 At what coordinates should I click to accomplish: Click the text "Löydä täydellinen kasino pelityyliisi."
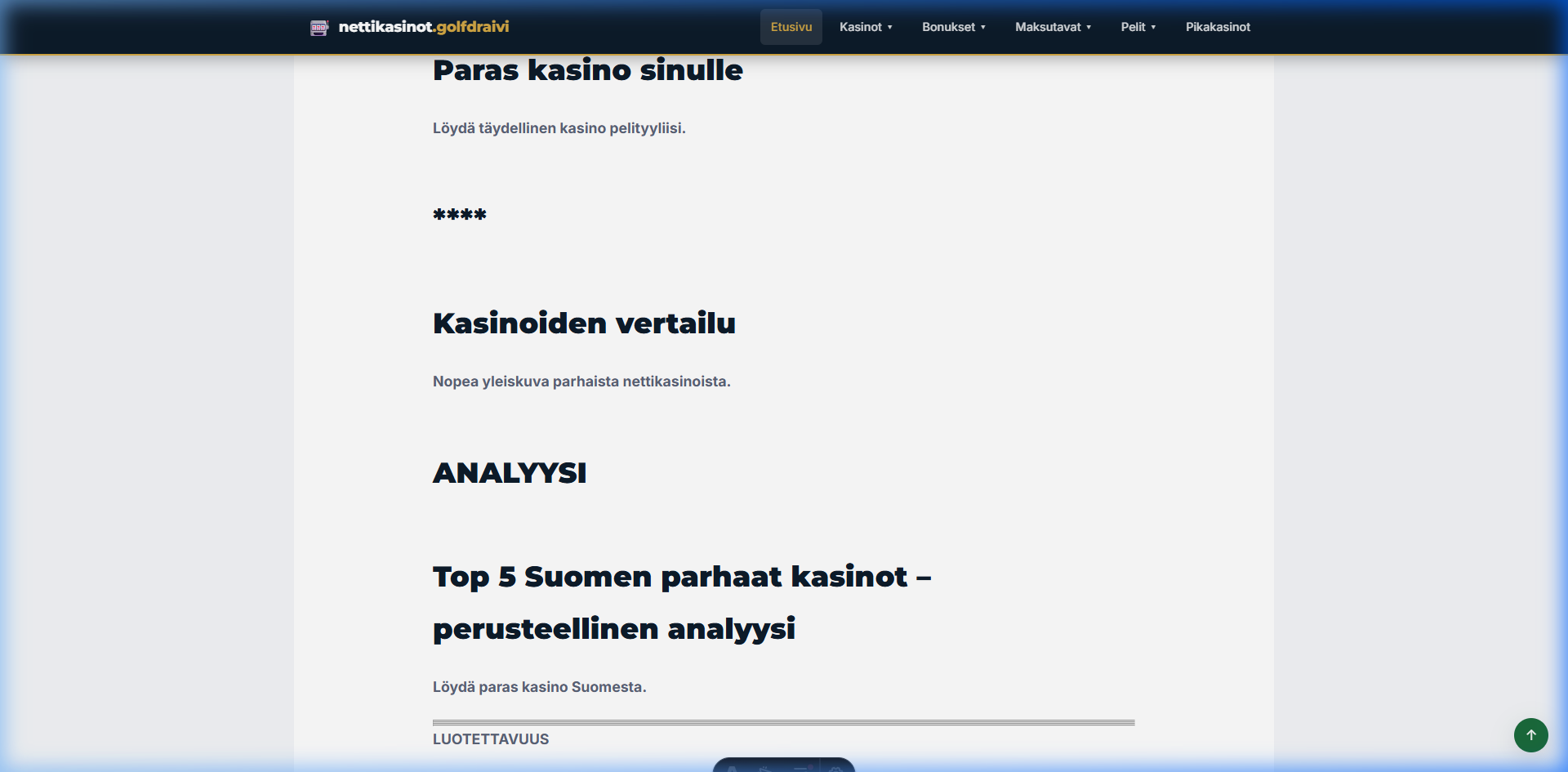point(559,128)
